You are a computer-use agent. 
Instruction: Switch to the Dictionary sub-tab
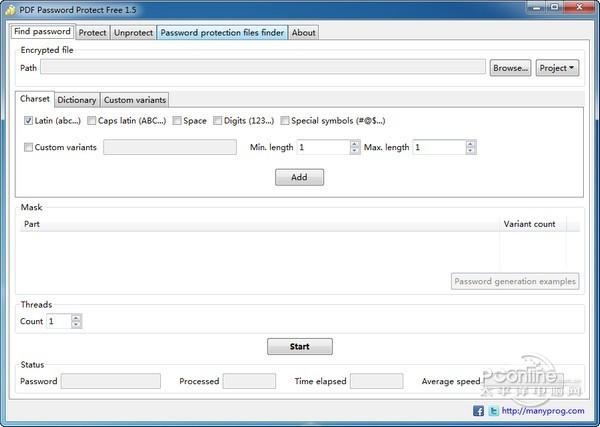(x=77, y=100)
